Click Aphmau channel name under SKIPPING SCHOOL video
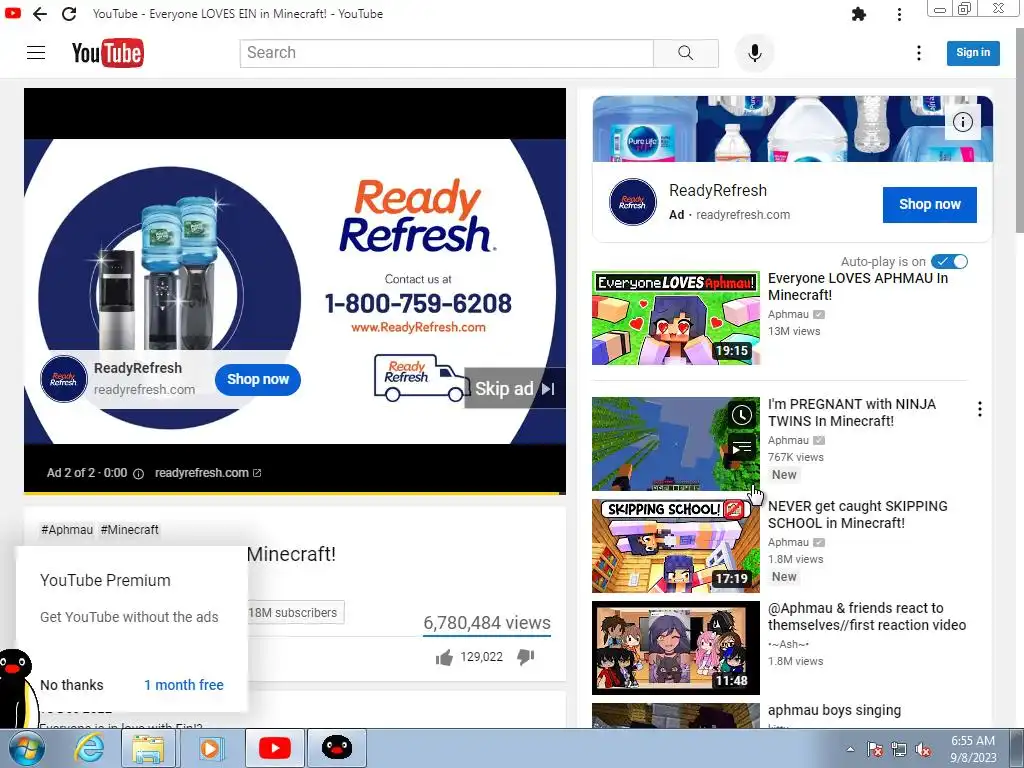The width and height of the screenshot is (1024, 768). pos(788,543)
